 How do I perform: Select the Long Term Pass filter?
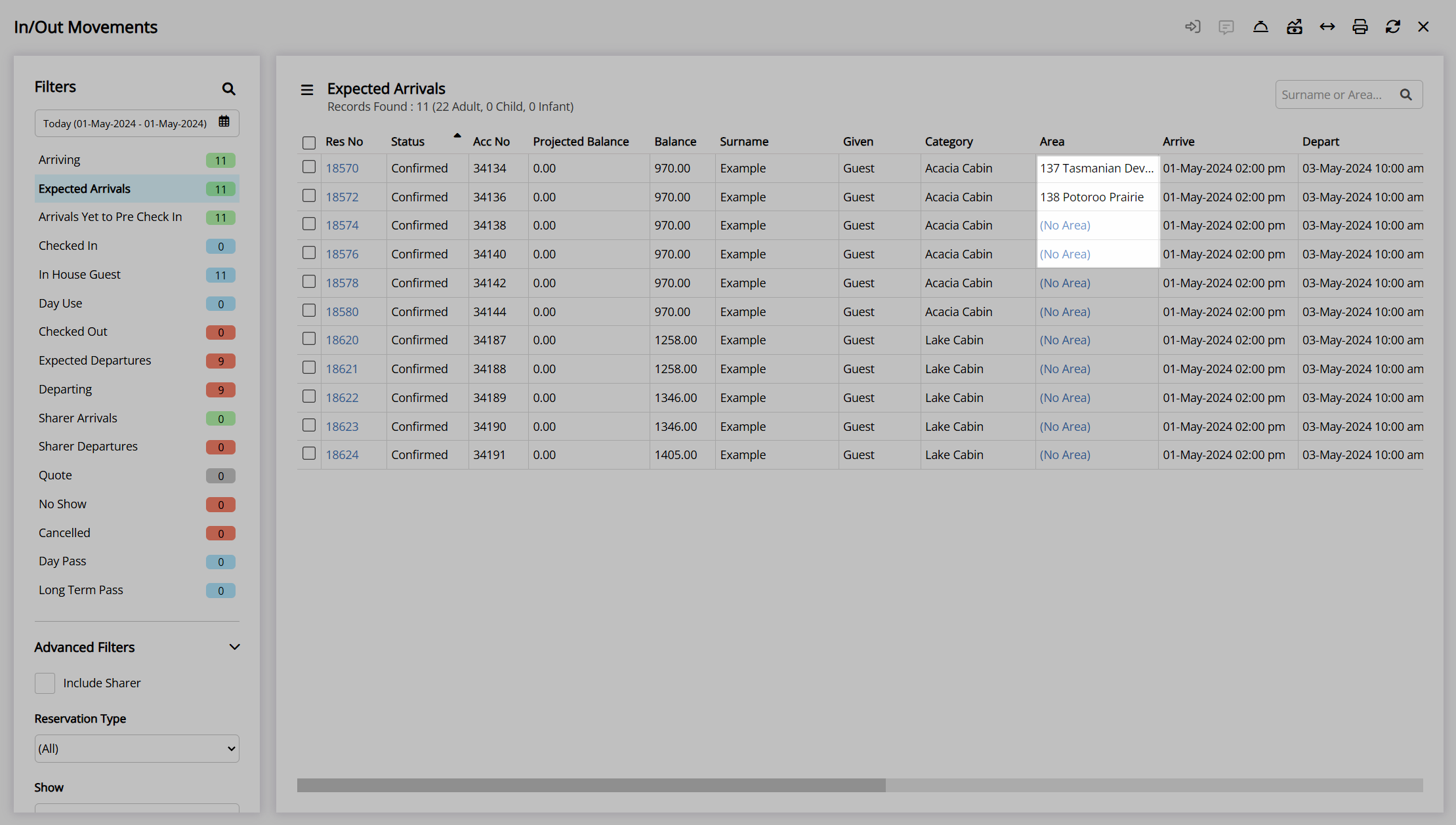(137, 590)
